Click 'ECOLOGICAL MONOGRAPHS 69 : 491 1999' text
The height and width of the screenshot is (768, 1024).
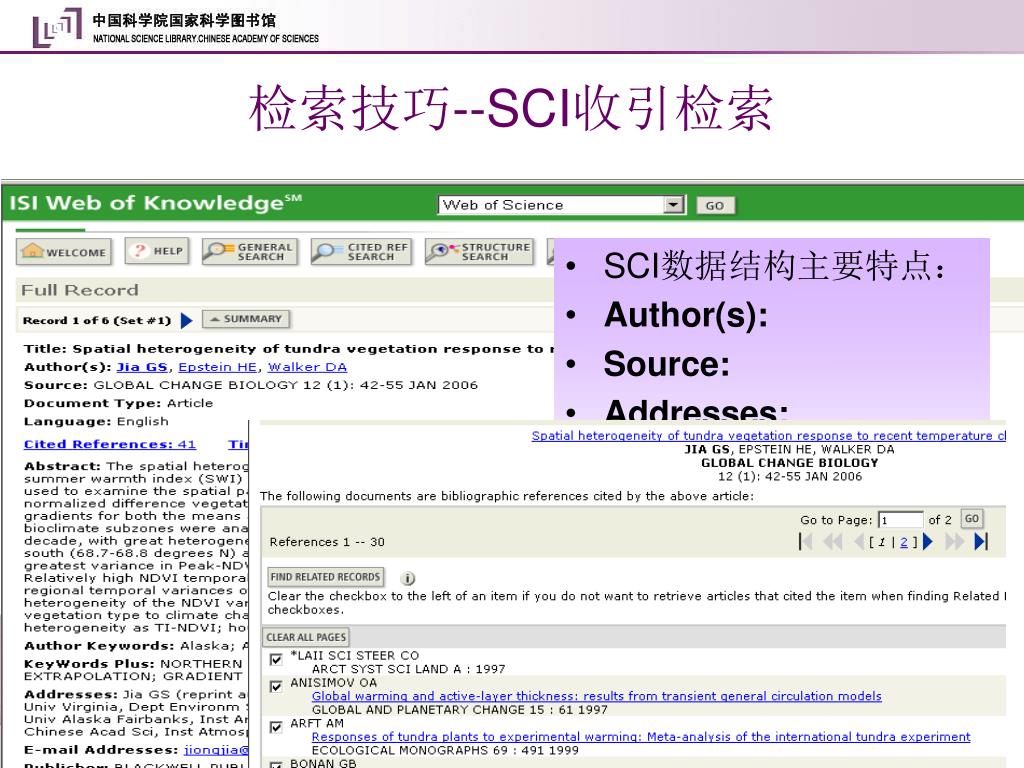click(445, 750)
